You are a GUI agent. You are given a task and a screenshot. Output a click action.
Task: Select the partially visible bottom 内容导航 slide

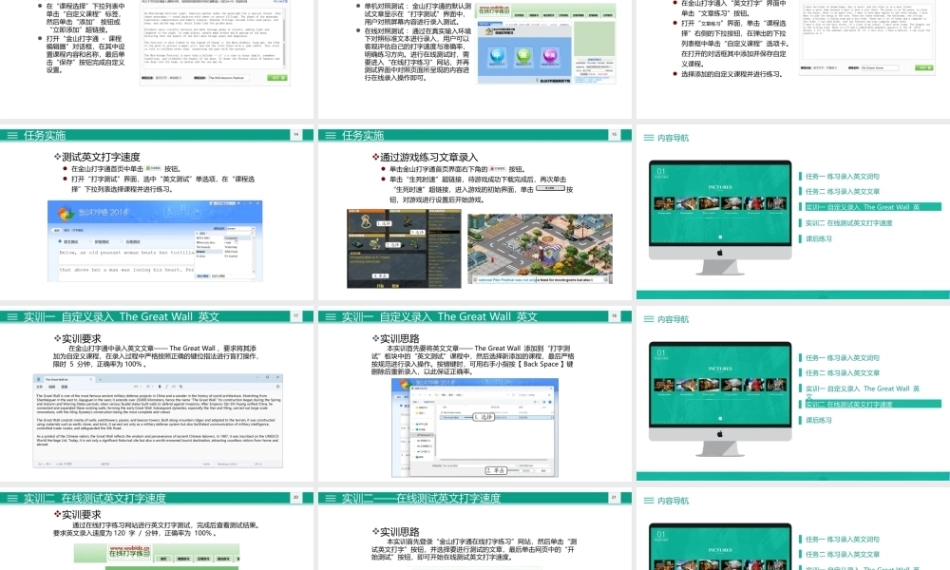coord(793,530)
